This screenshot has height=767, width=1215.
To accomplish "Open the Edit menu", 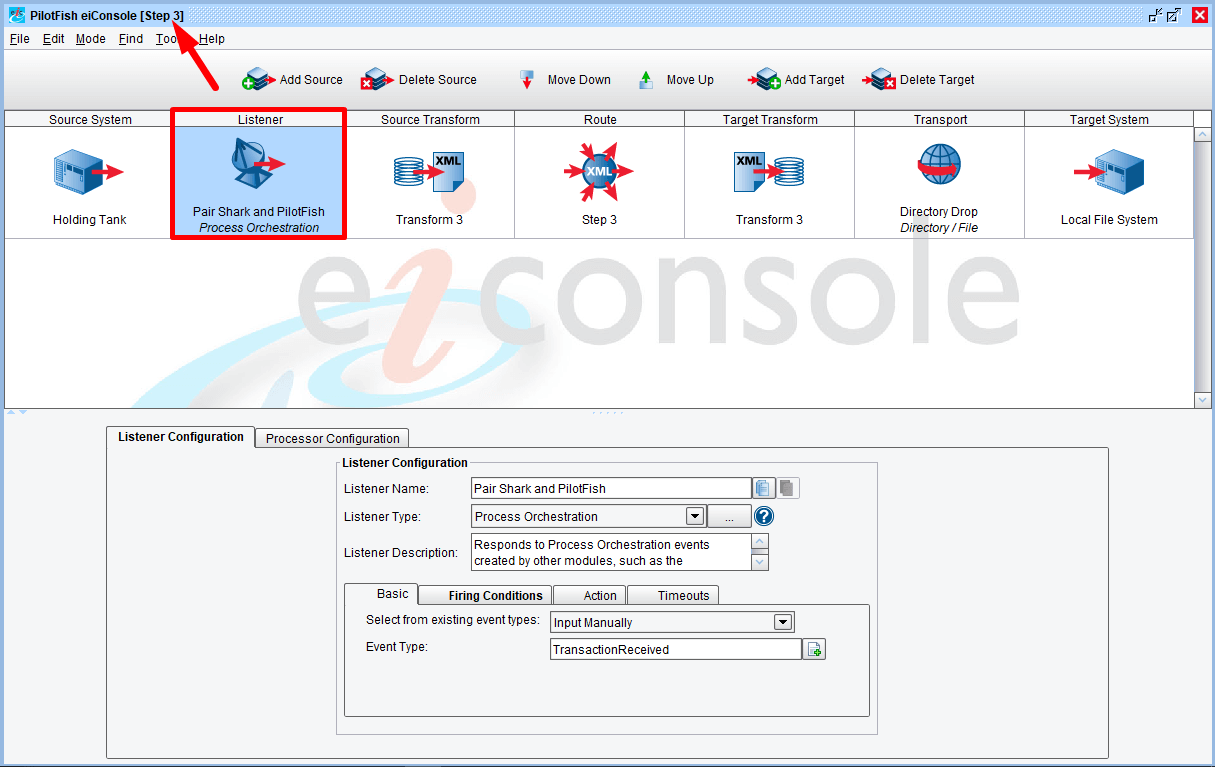I will pos(53,39).
